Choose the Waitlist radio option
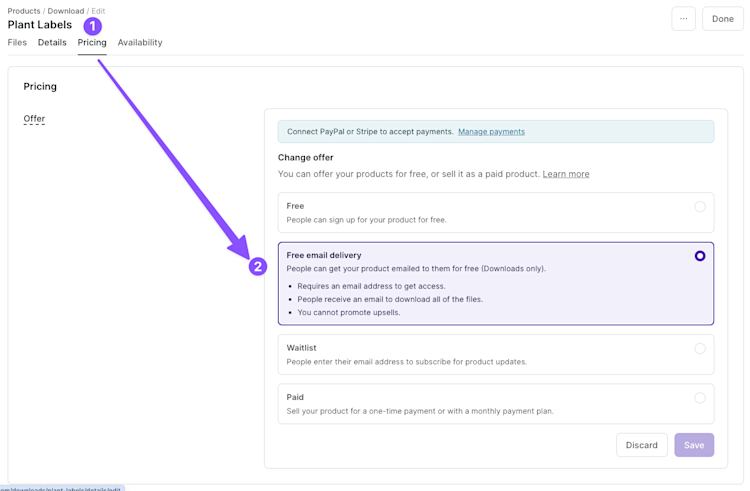Screen dimensions: 750x491 pos(700,349)
